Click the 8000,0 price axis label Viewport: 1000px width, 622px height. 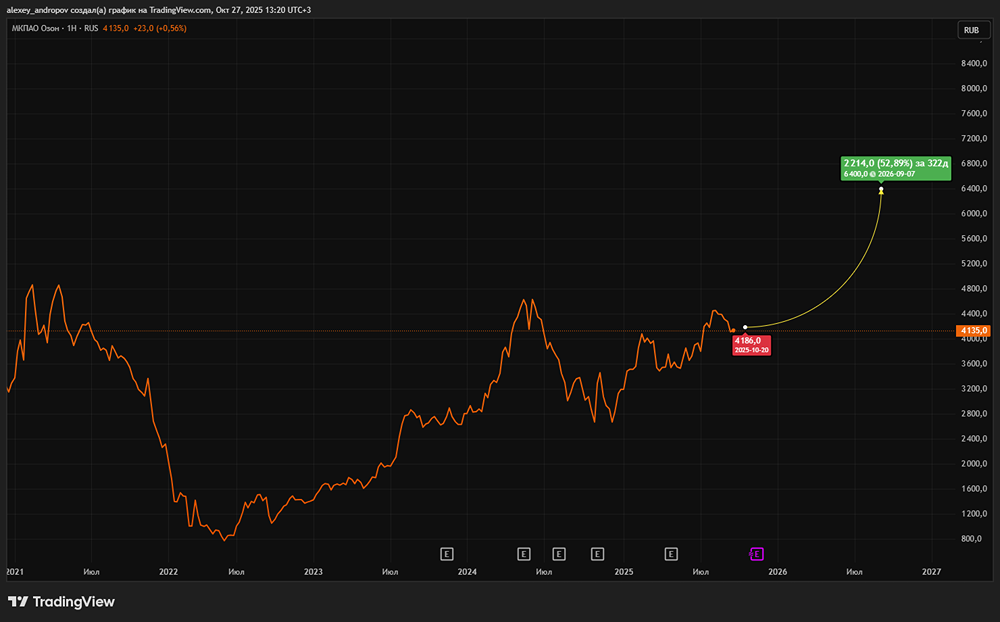pos(974,88)
